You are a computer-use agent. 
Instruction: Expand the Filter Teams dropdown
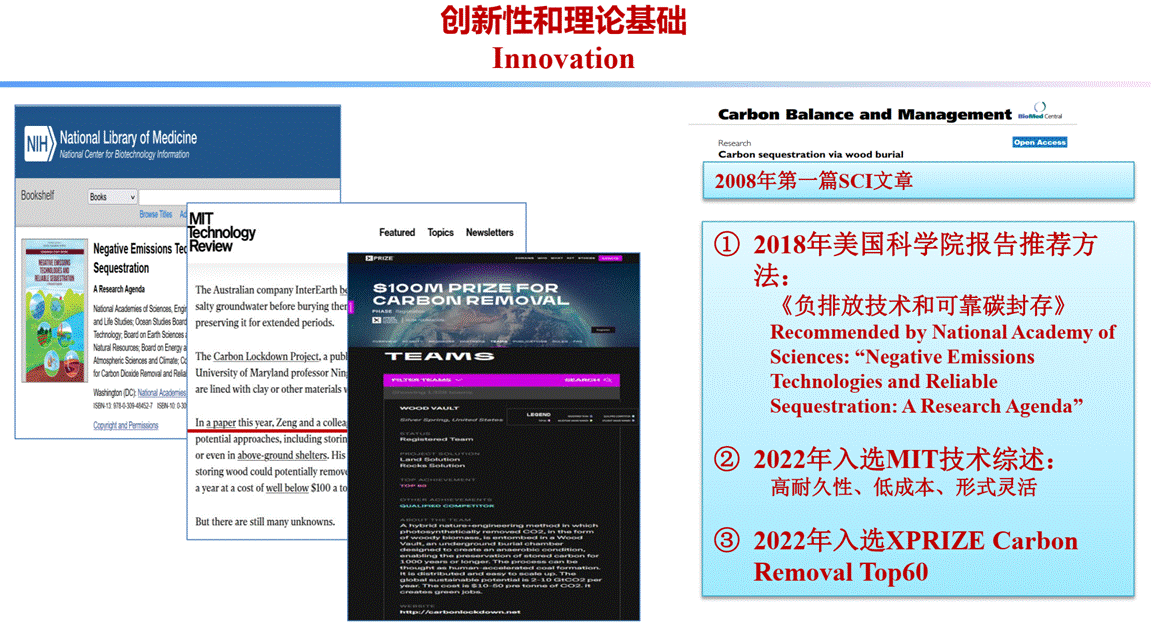[427, 380]
